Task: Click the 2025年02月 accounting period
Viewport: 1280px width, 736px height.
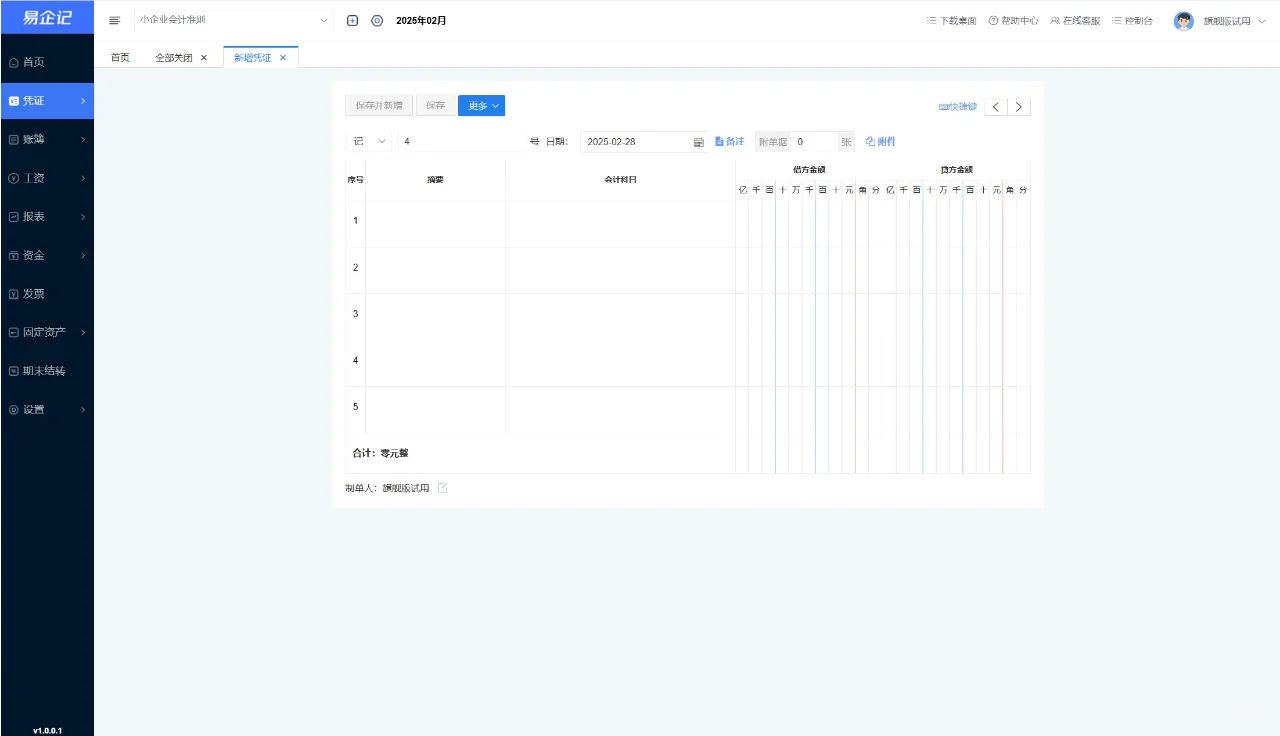Action: click(421, 20)
